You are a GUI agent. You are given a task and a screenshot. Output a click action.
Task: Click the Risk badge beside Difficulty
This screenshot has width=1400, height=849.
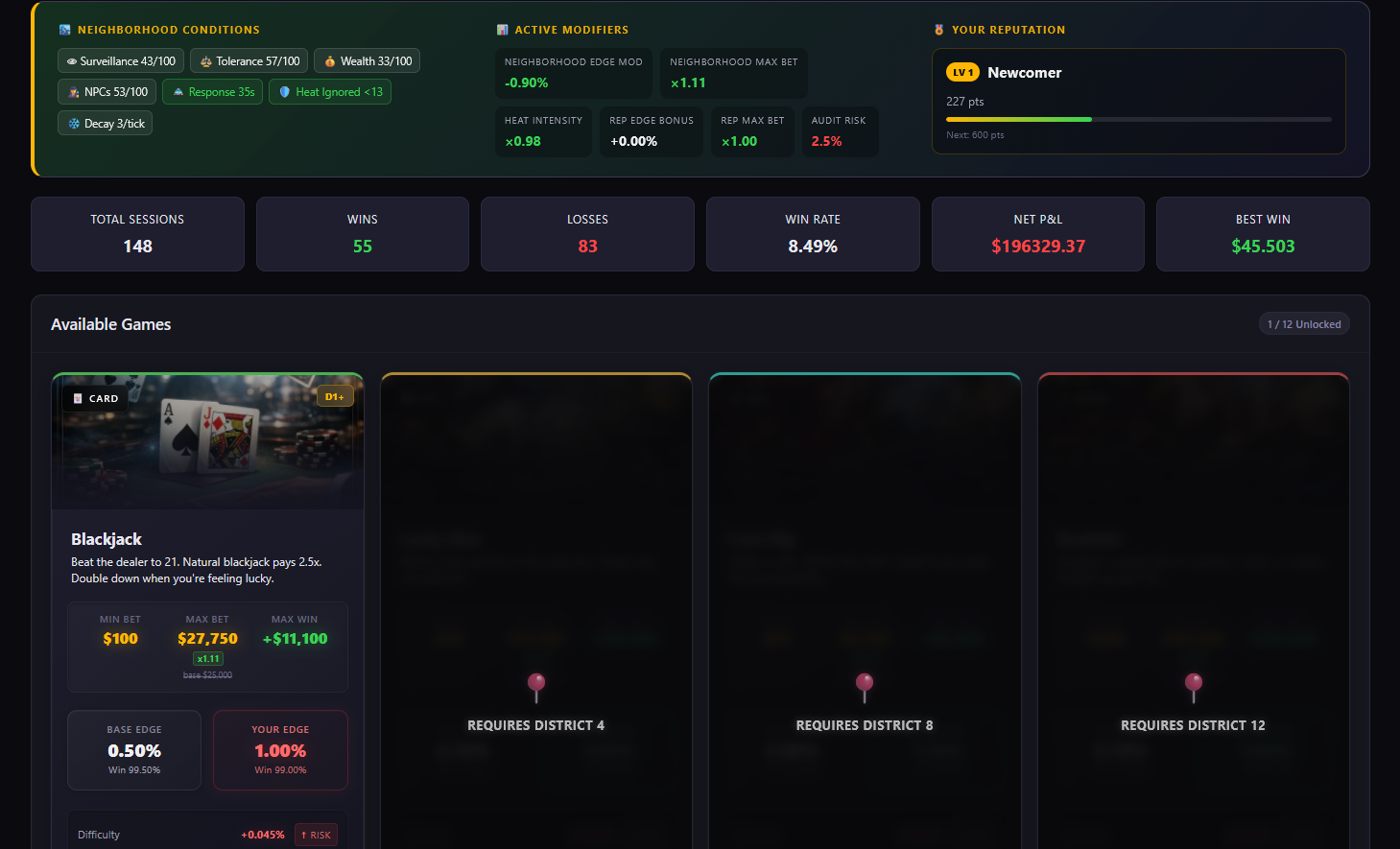(x=316, y=835)
